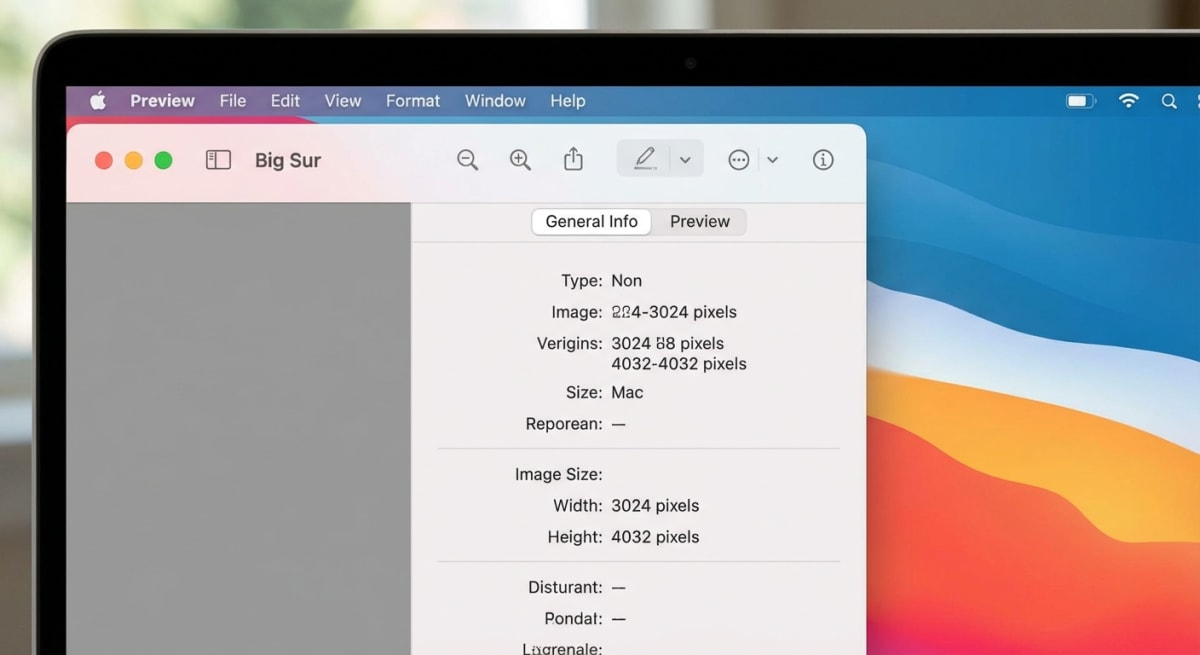1200x655 pixels.
Task: Click the battery status indicator
Action: click(x=1079, y=101)
